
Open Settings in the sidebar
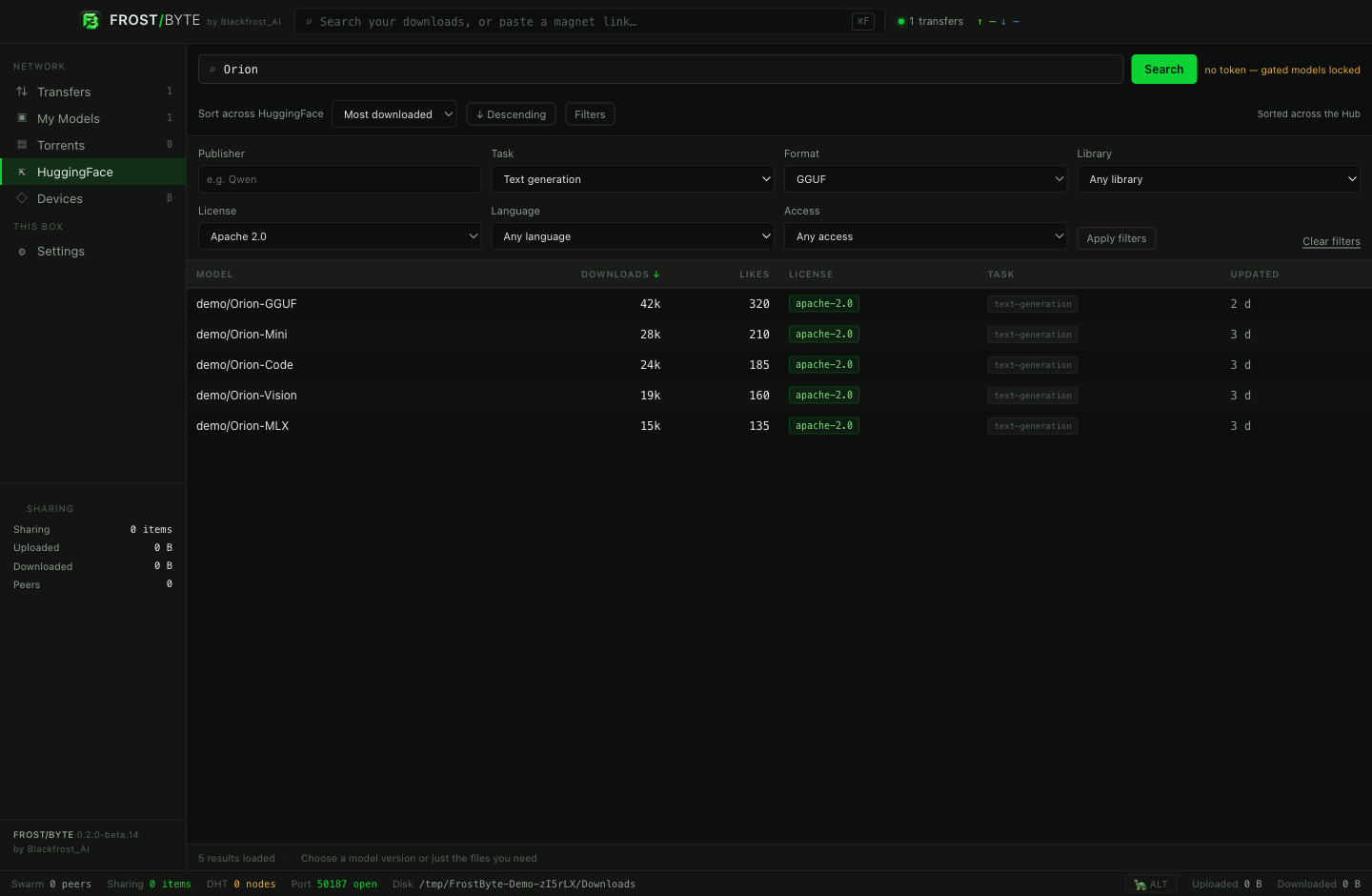(x=93, y=252)
